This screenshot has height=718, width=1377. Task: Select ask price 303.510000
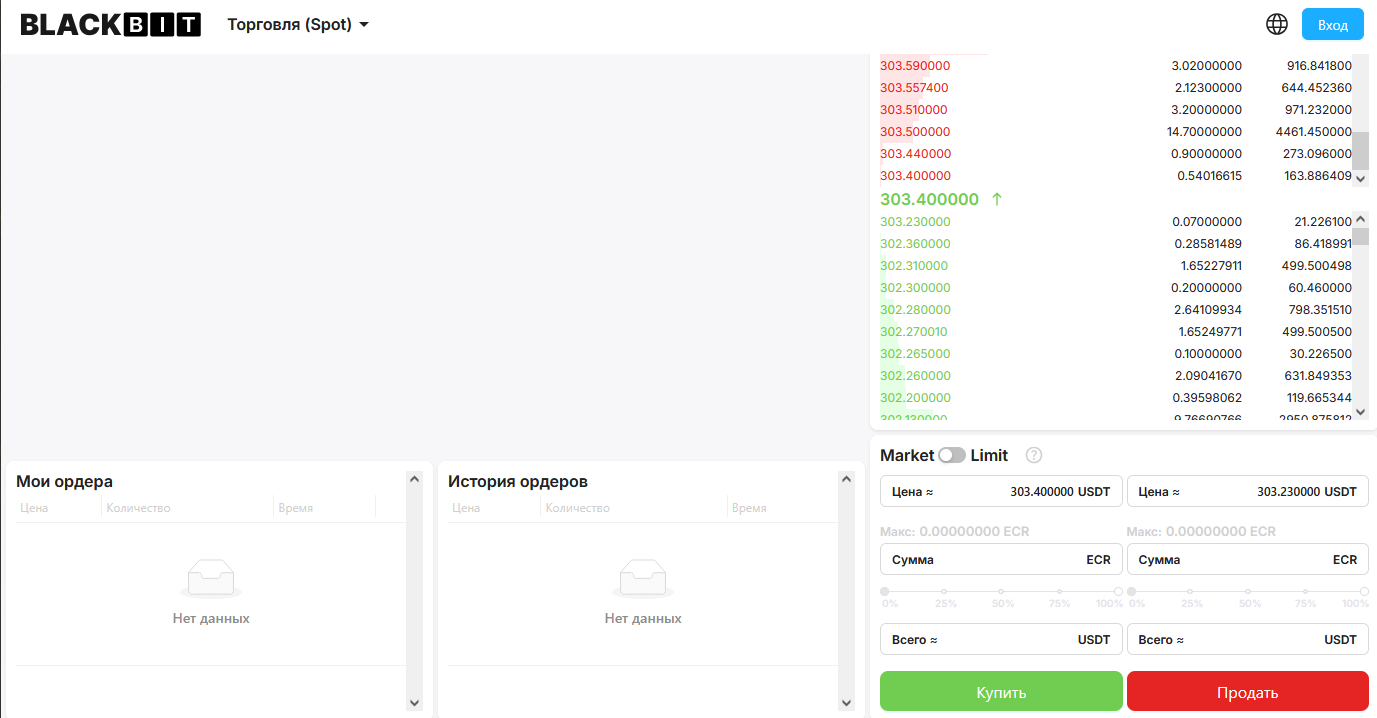pyautogui.click(x=914, y=110)
